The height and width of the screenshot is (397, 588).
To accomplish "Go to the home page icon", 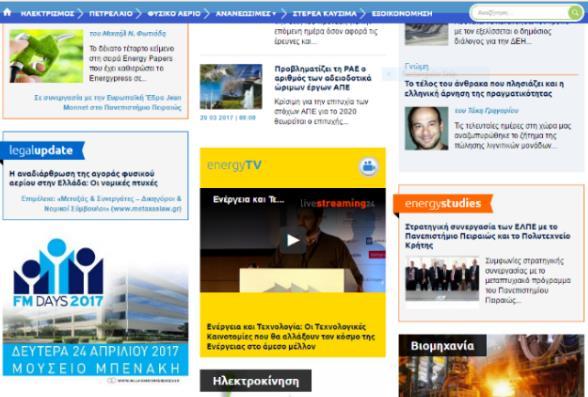I will click(7, 12).
